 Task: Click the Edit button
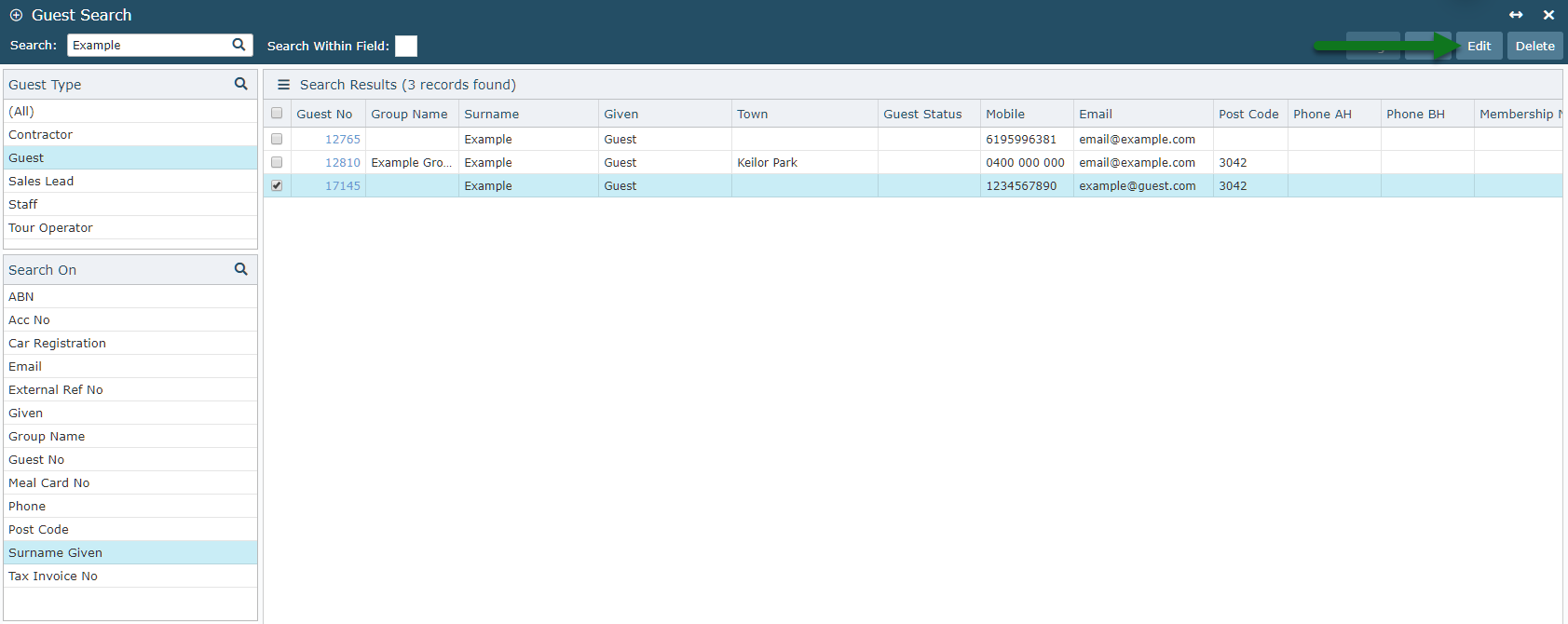pyautogui.click(x=1479, y=46)
